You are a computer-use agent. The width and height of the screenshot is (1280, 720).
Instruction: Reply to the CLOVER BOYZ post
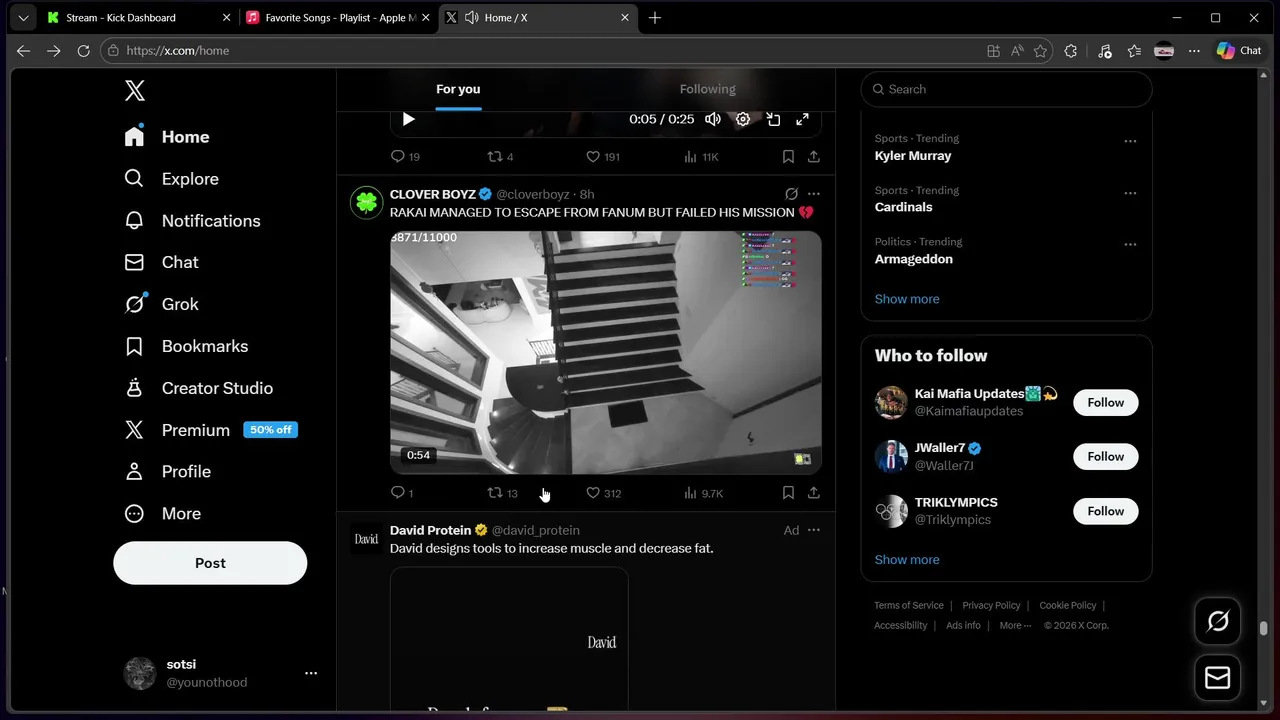[402, 493]
